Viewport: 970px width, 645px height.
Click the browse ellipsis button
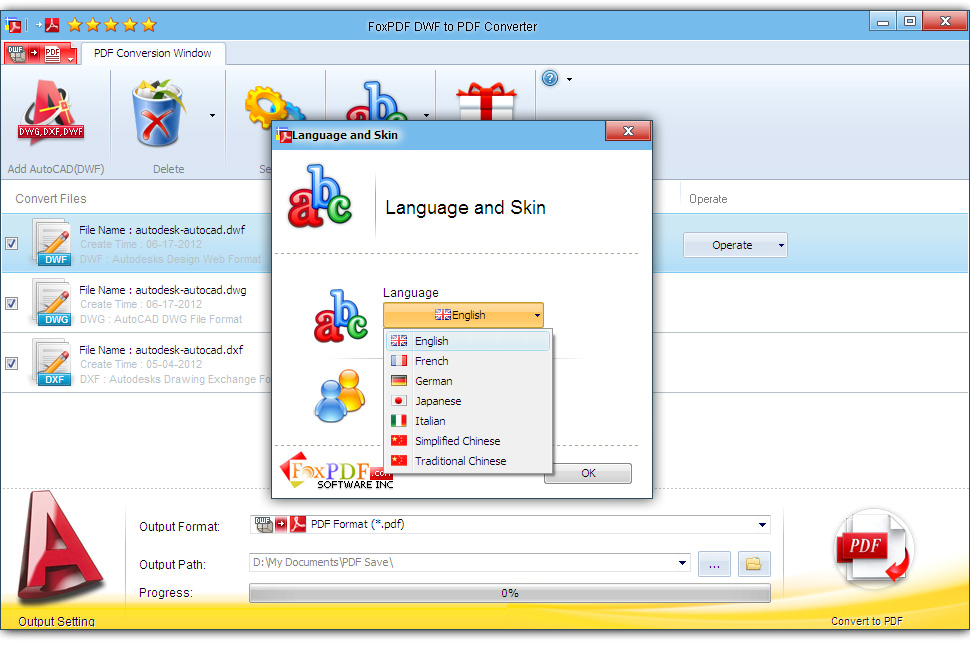tap(715, 564)
